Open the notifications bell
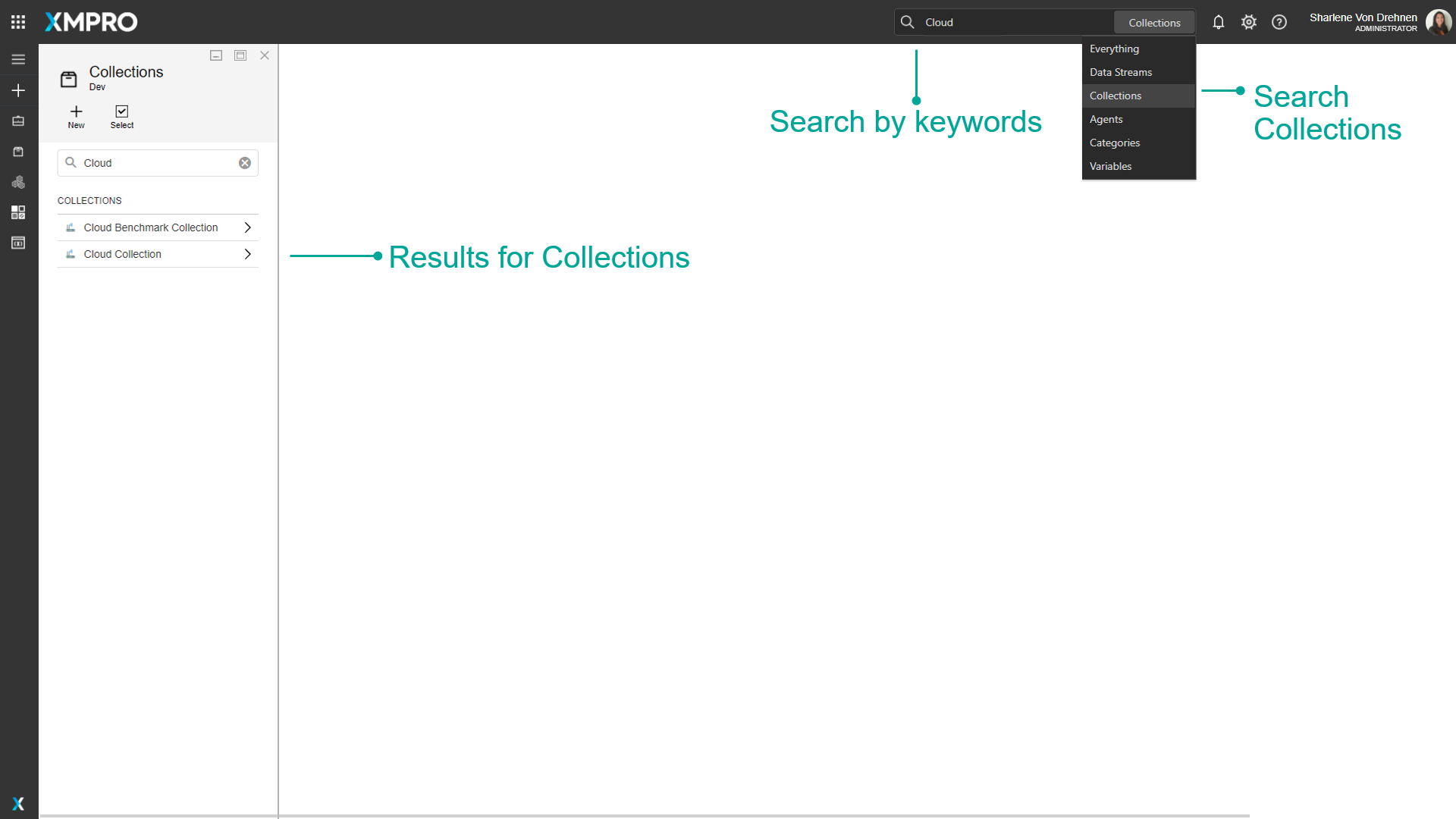This screenshot has width=1456, height=819. click(1218, 22)
